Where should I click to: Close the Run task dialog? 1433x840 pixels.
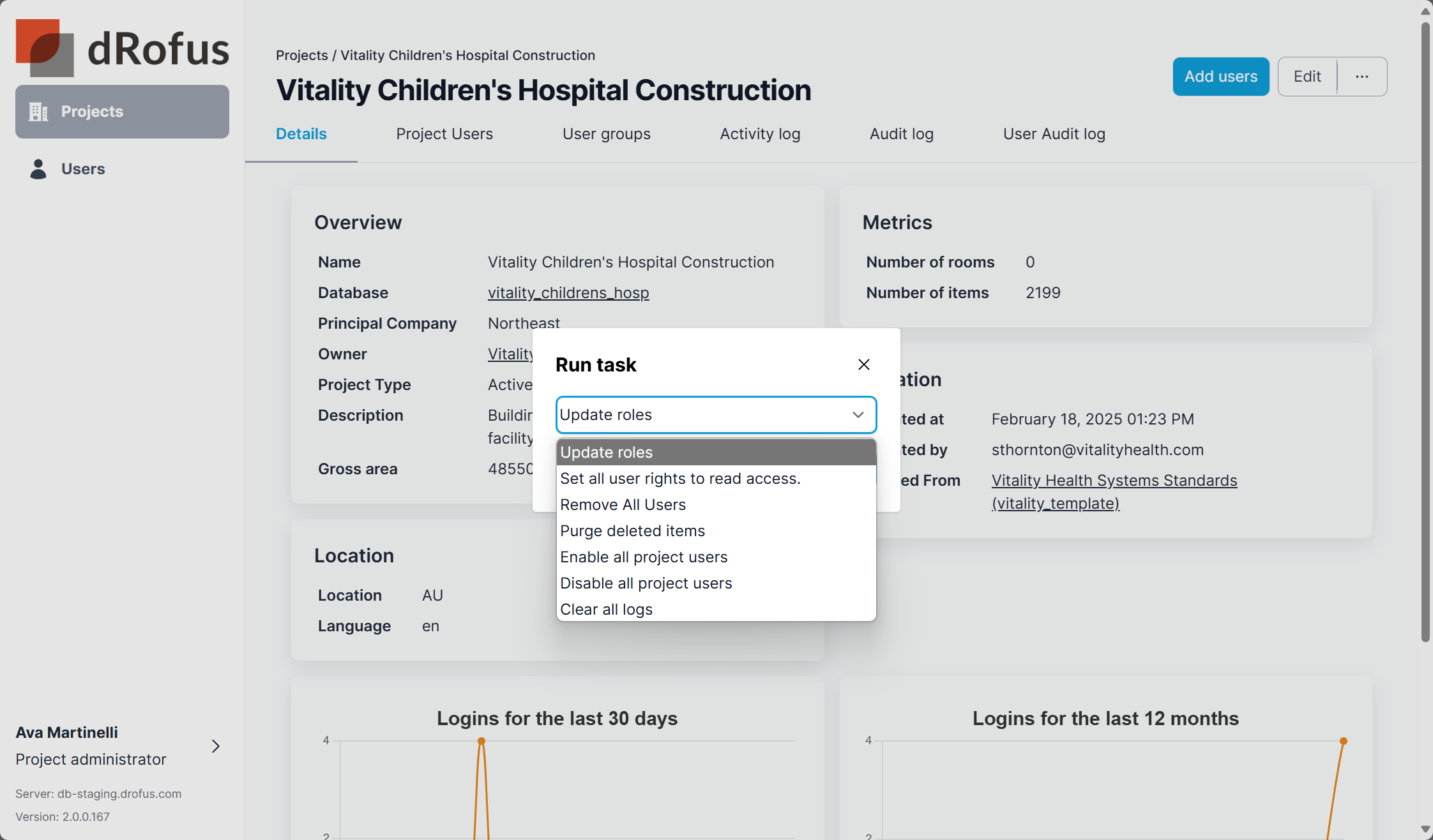point(863,364)
